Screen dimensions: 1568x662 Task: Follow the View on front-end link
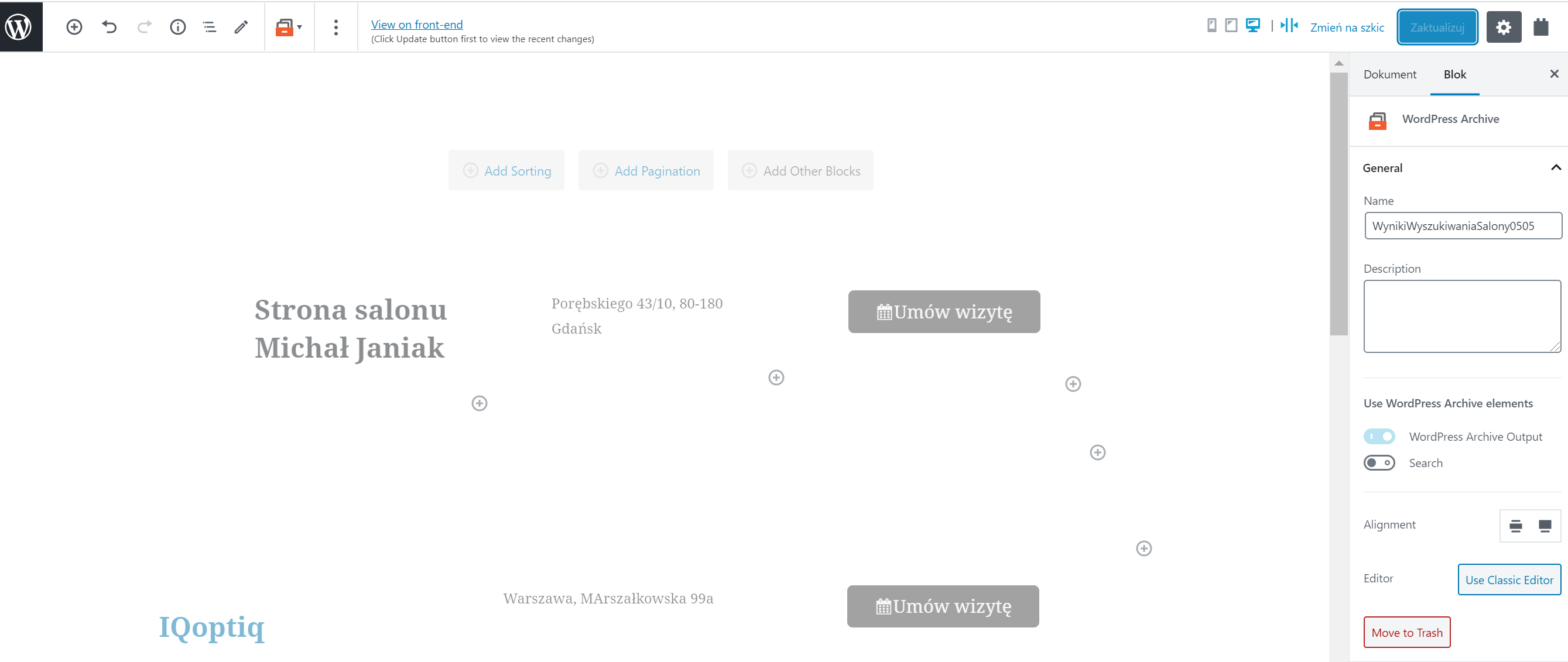(x=417, y=25)
